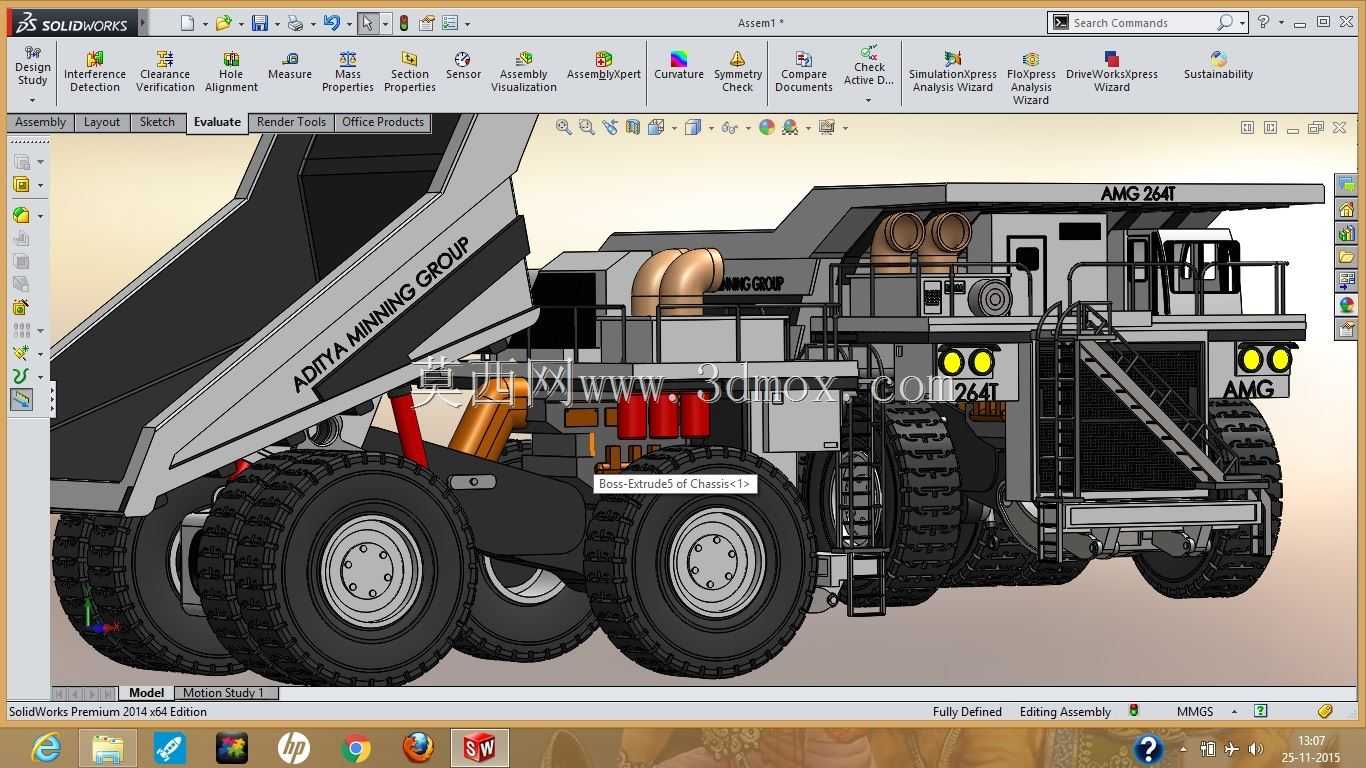1366x768 pixels.
Task: Open Internet Explorer from the taskbar
Action: click(46, 748)
